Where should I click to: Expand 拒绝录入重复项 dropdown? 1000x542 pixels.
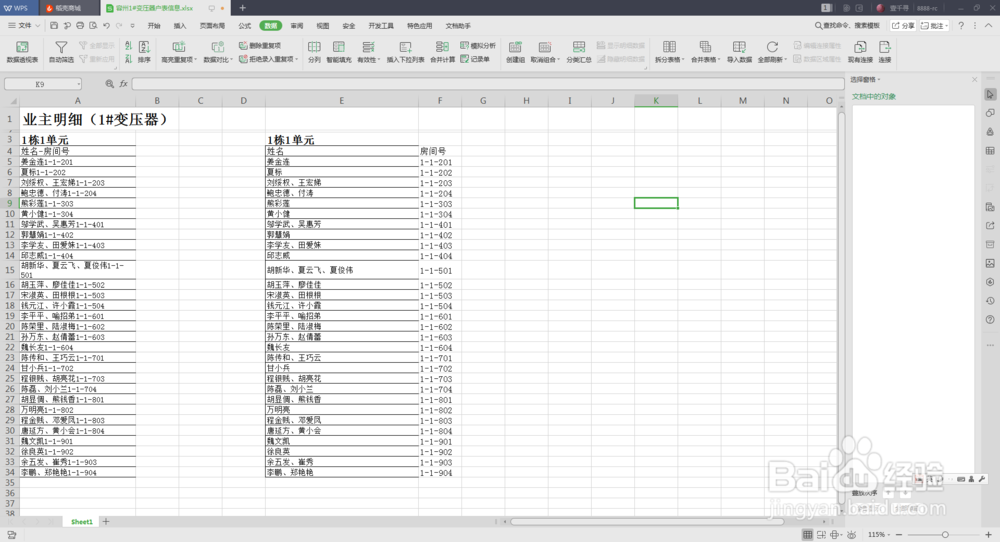297,59
